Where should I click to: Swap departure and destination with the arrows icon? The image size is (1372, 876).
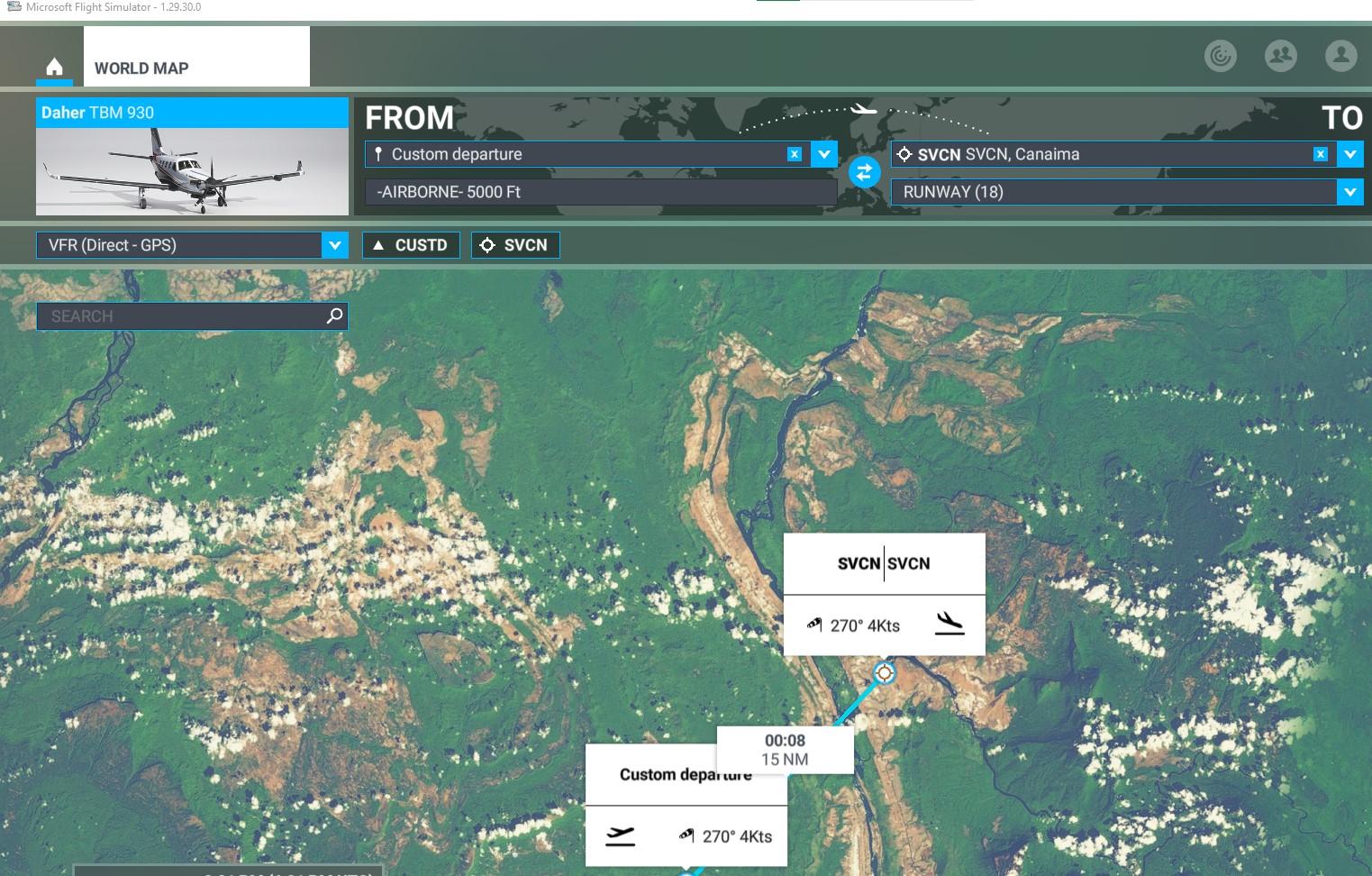(864, 171)
